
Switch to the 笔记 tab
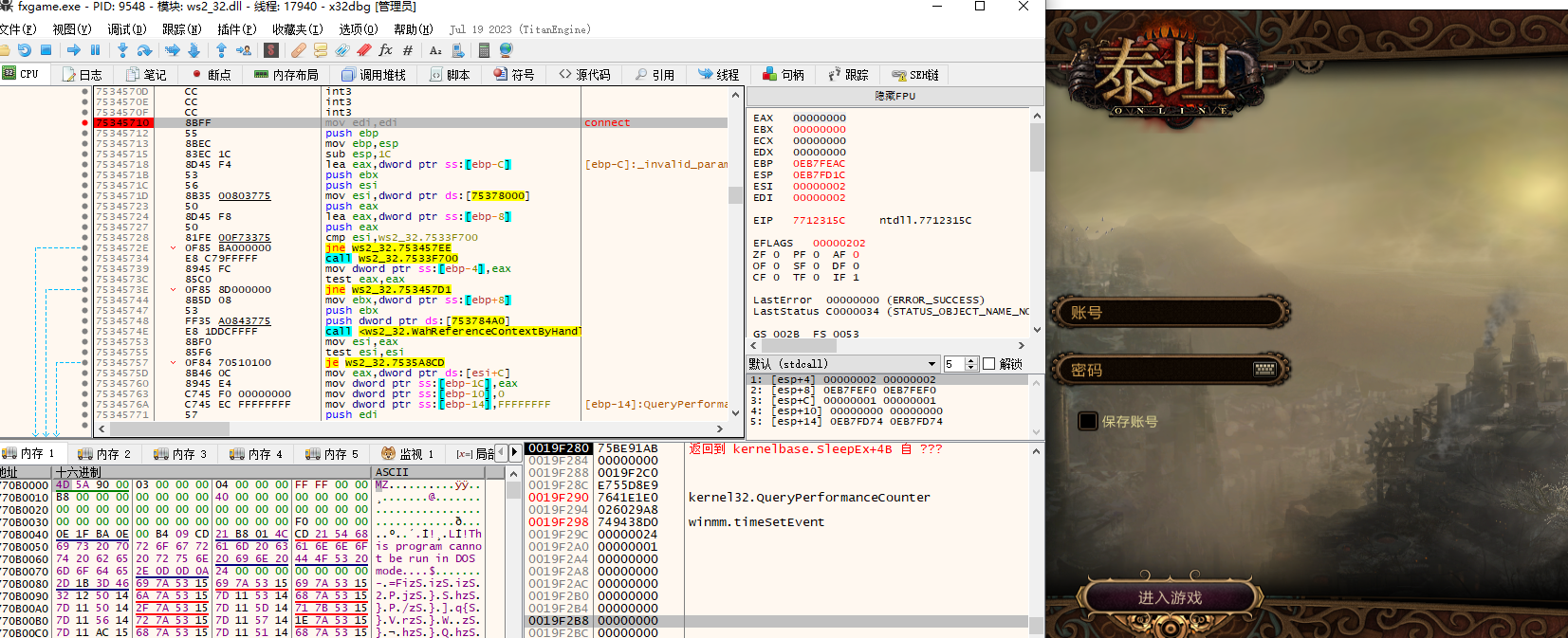[x=146, y=75]
